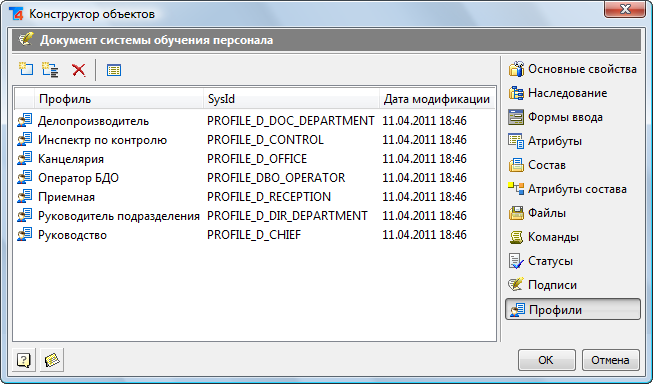
Task: Sort by the SysId column header
Action: click(x=292, y=99)
